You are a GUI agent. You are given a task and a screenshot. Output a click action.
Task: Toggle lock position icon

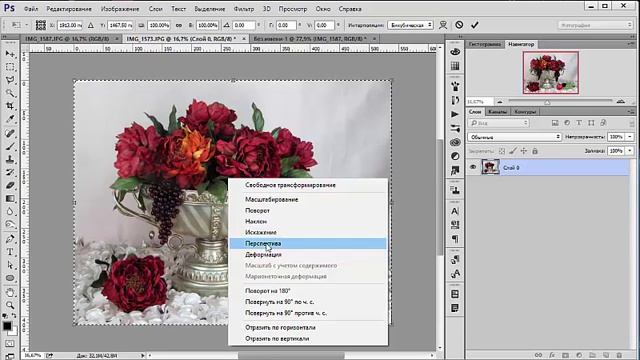[x=524, y=151]
